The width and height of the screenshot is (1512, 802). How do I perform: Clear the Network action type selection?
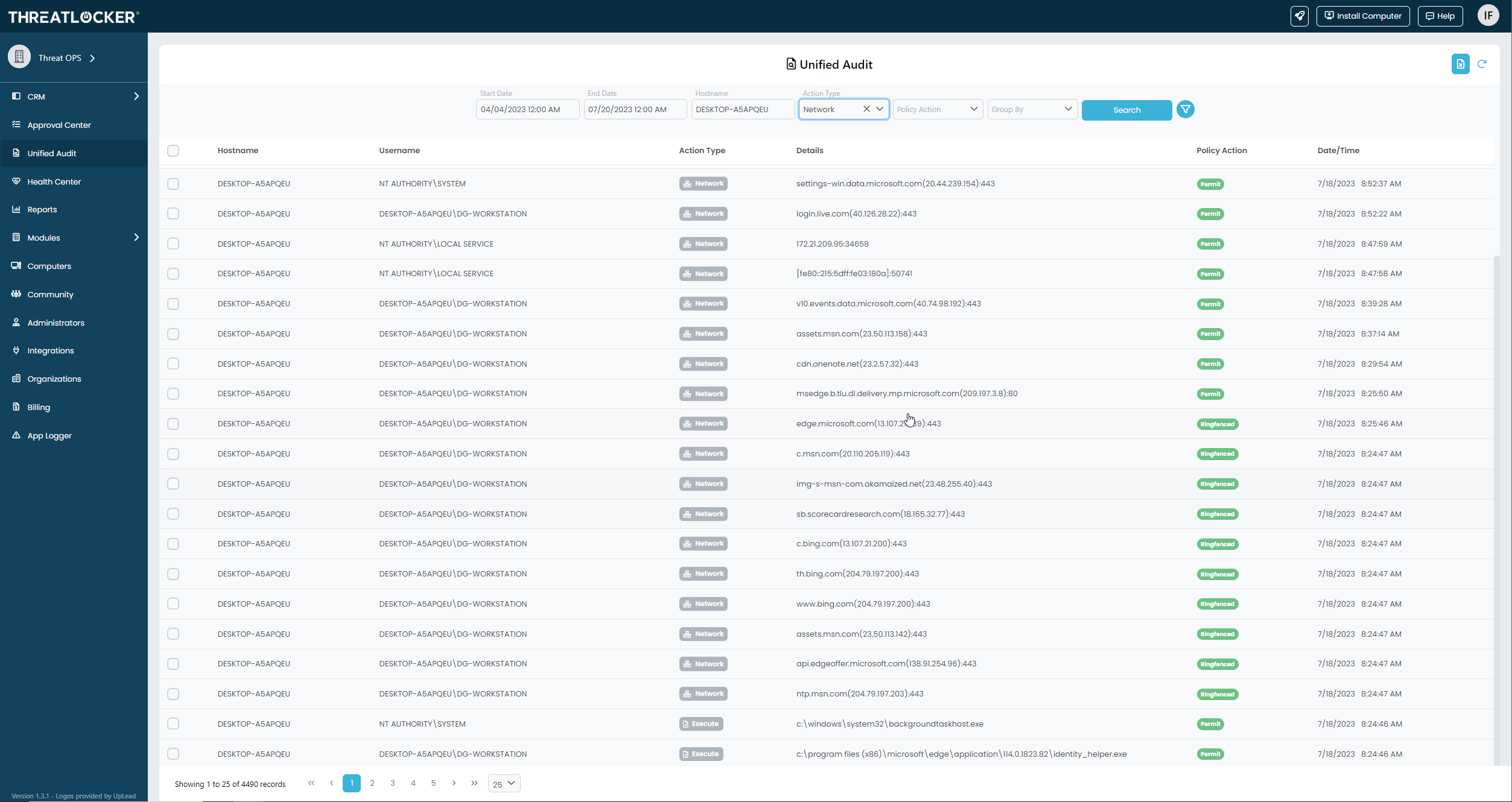866,109
